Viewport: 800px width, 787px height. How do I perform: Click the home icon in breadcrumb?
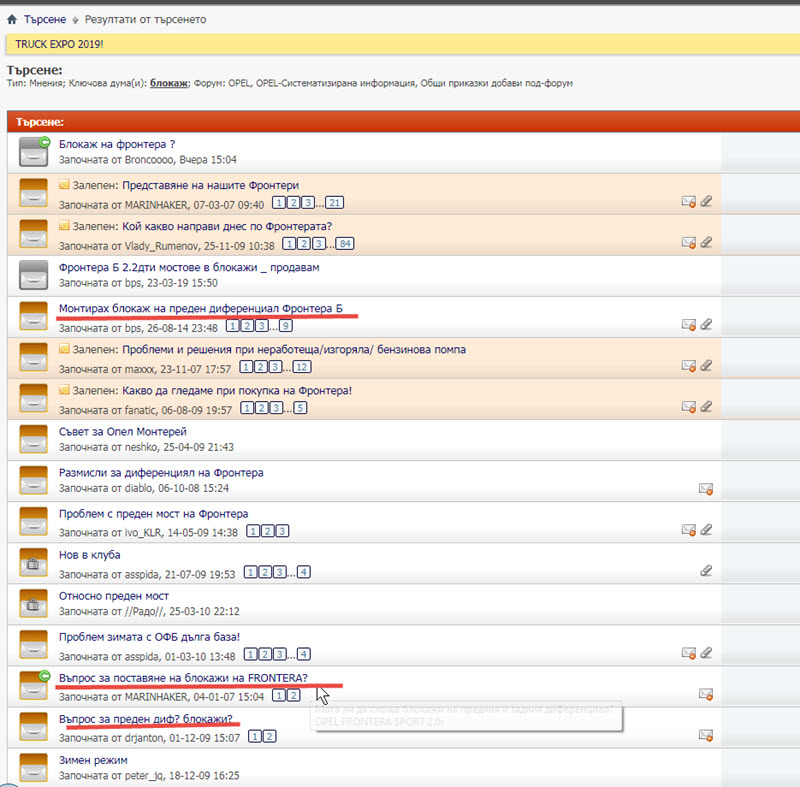pyautogui.click(x=11, y=19)
